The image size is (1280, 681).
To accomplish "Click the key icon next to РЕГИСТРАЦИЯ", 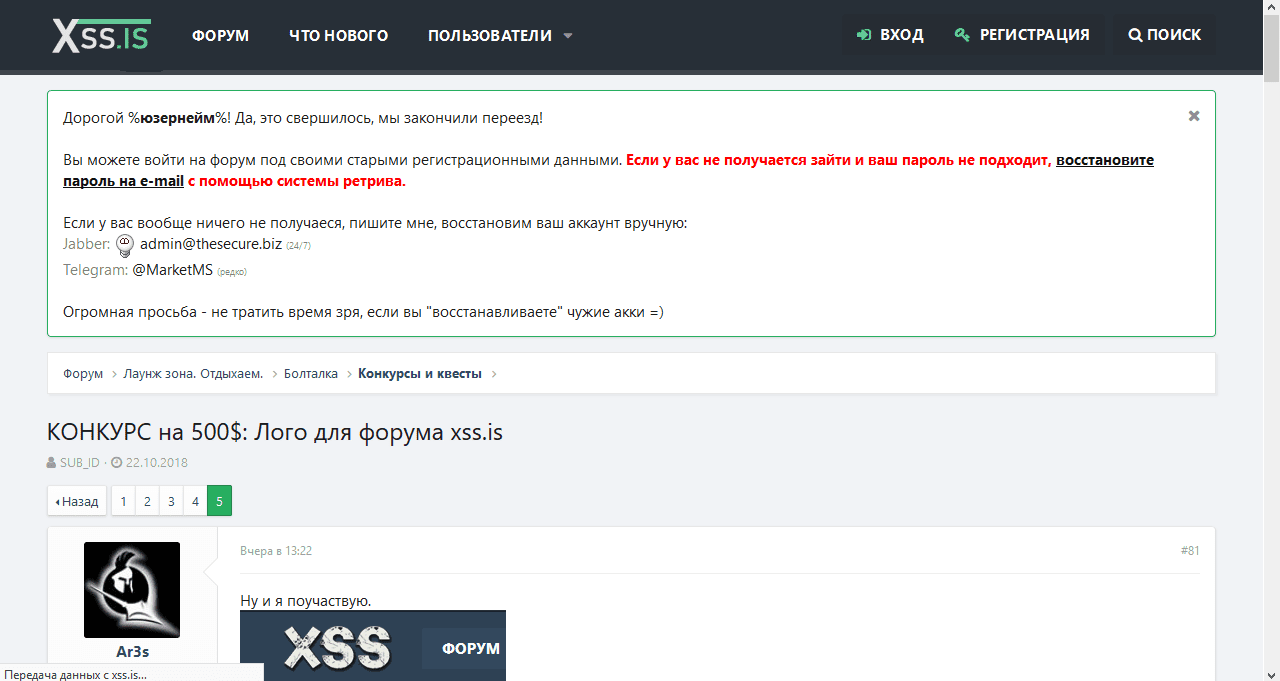I will (x=962, y=34).
